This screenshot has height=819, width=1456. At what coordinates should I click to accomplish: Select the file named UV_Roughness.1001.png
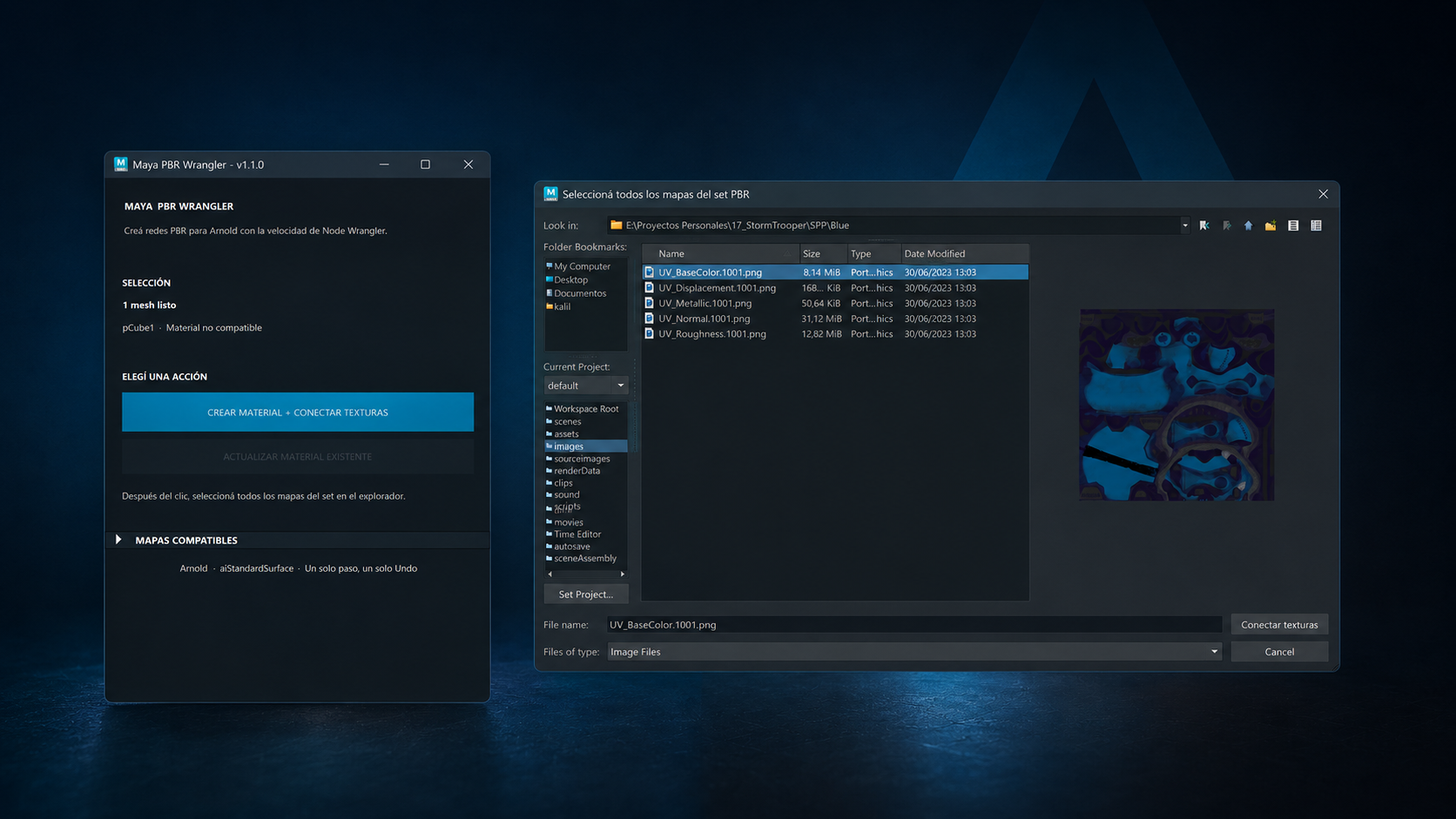point(712,334)
